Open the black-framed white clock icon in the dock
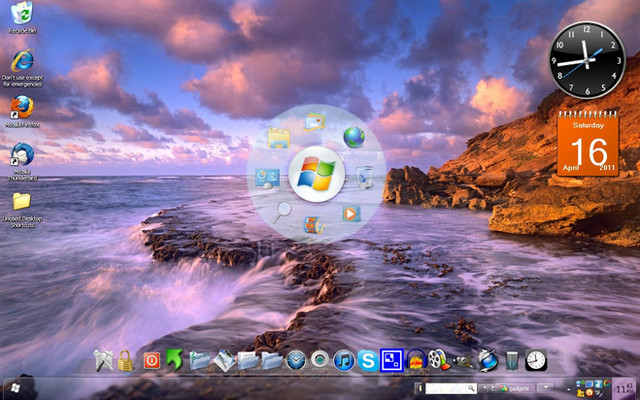Viewport: 640px width, 400px height. [x=536, y=360]
